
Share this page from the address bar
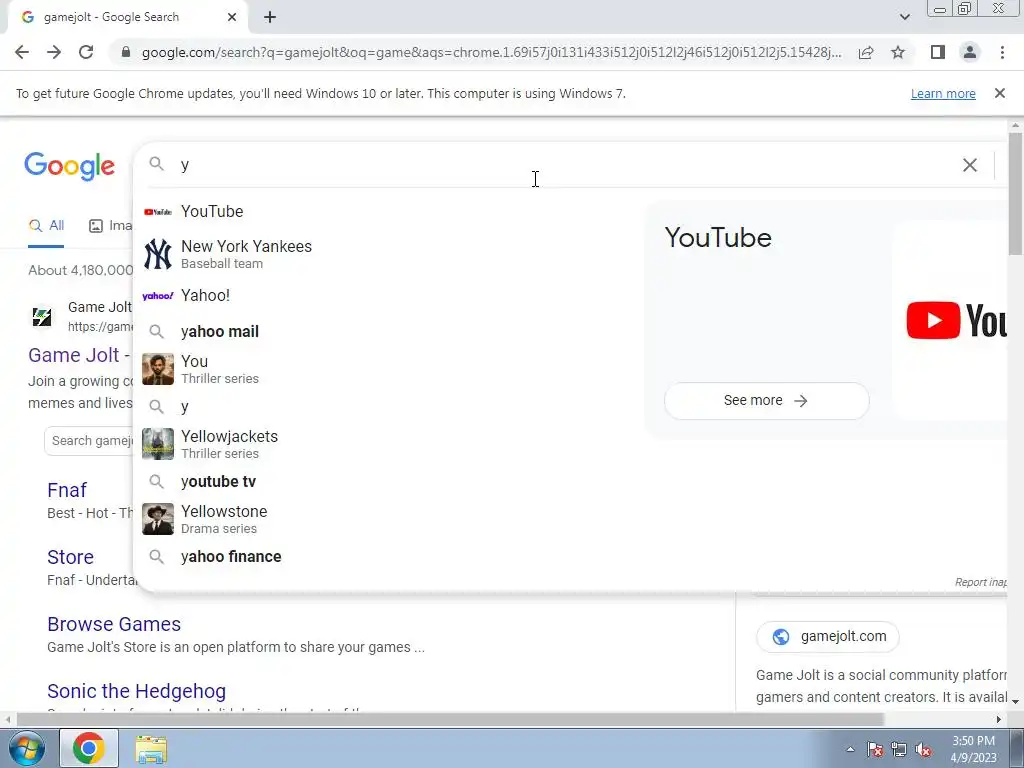[x=866, y=52]
